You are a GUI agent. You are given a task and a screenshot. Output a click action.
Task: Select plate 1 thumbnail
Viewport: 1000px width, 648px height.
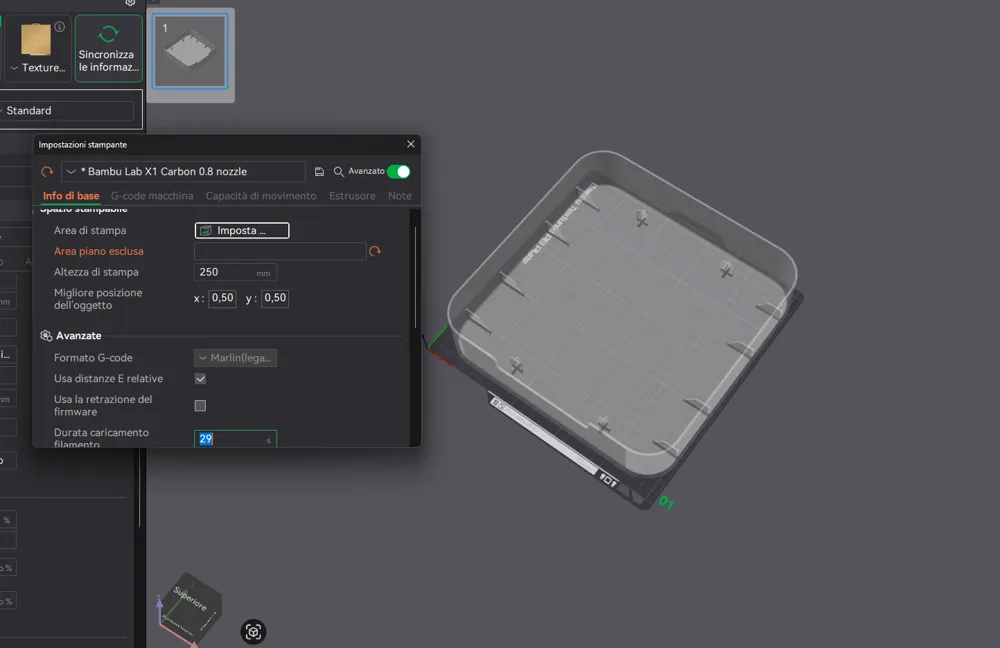point(190,51)
